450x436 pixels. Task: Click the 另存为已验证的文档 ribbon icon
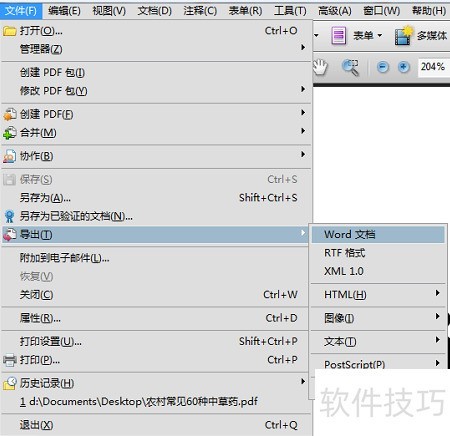point(9,216)
